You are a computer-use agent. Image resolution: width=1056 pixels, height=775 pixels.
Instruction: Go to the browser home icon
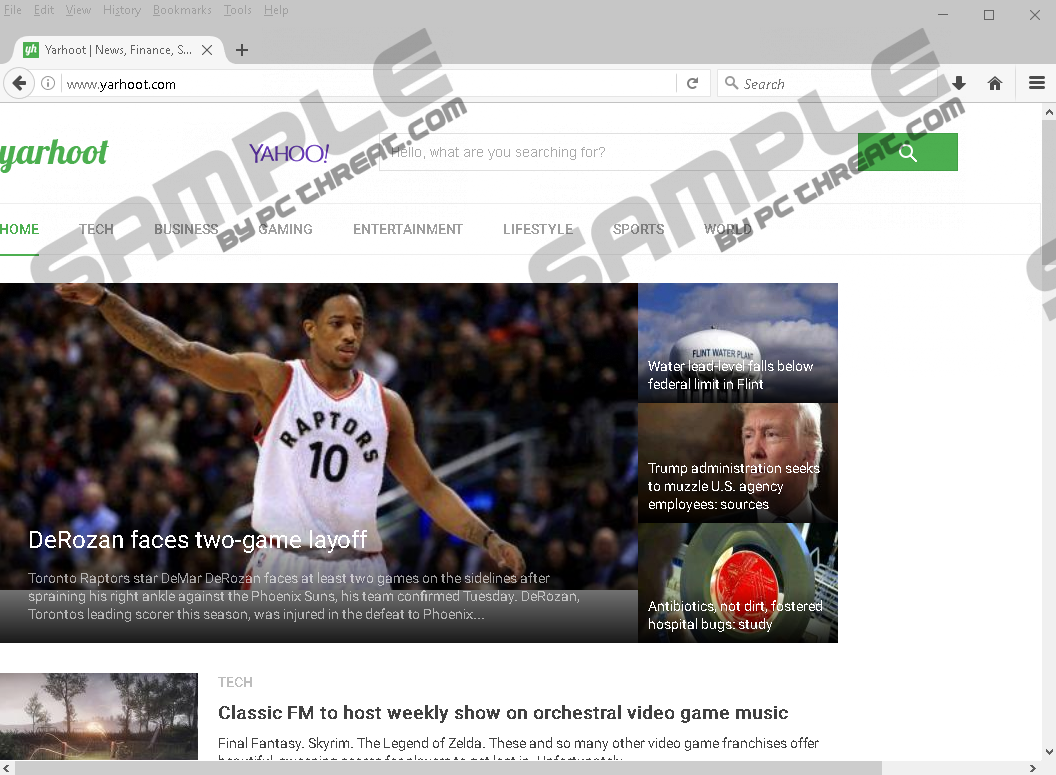[x=995, y=84]
